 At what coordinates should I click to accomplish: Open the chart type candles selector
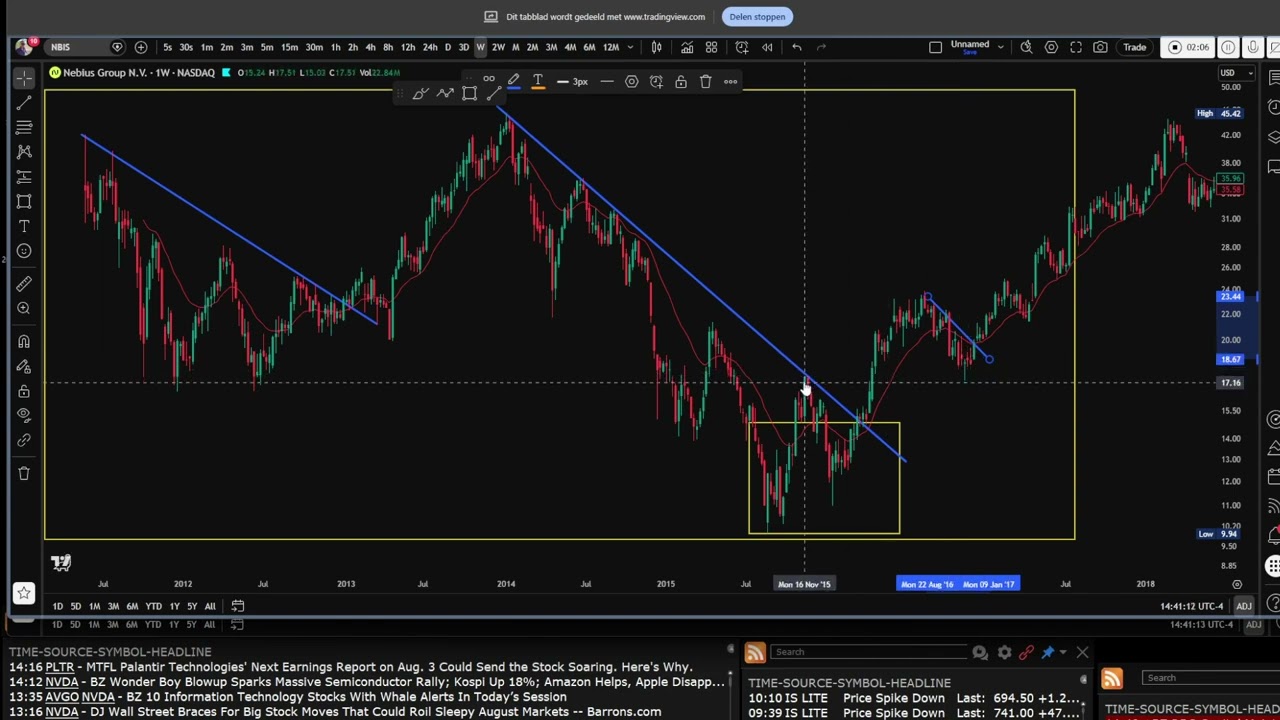tap(657, 47)
